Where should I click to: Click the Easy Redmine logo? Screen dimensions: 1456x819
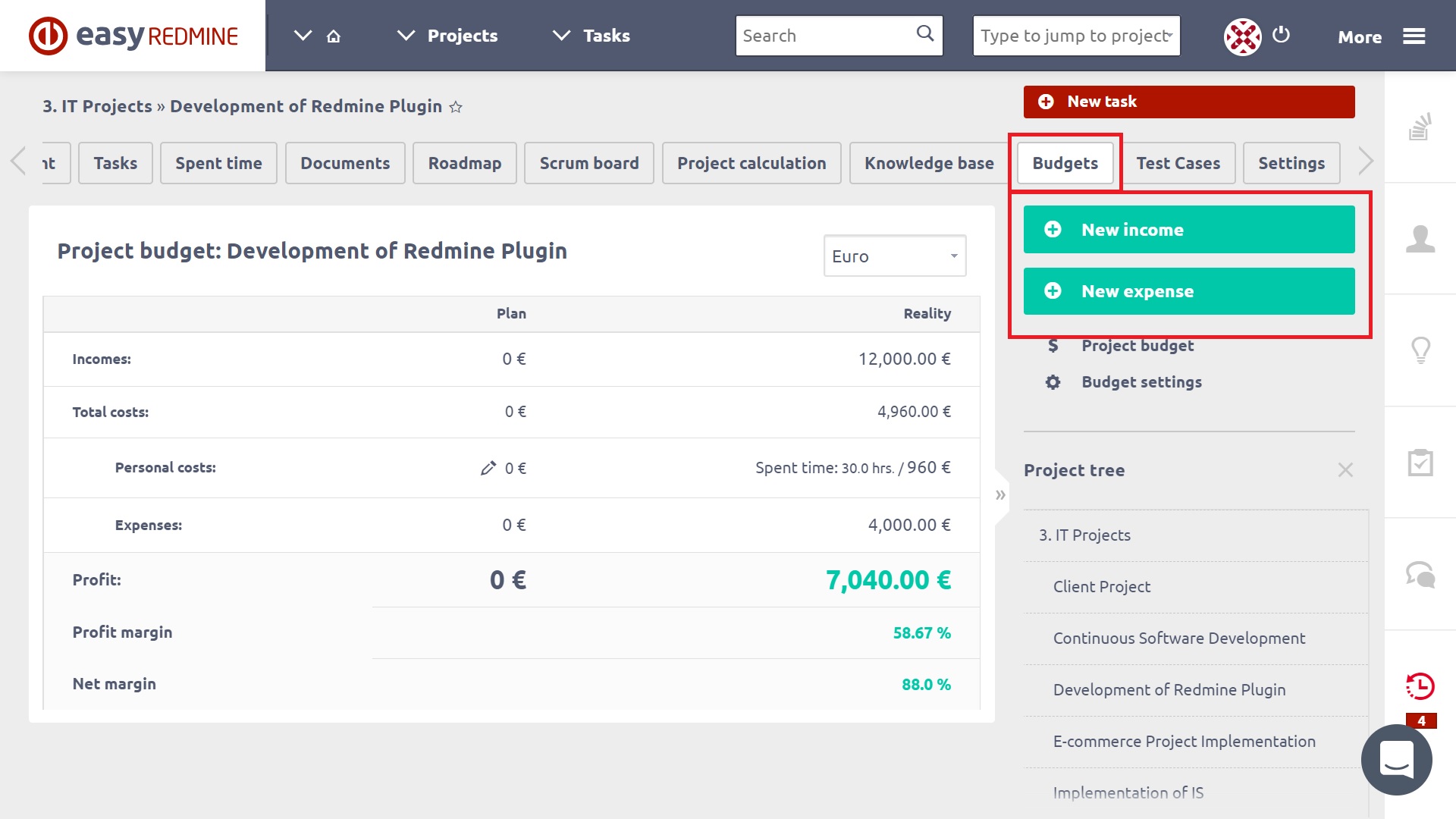point(133,36)
